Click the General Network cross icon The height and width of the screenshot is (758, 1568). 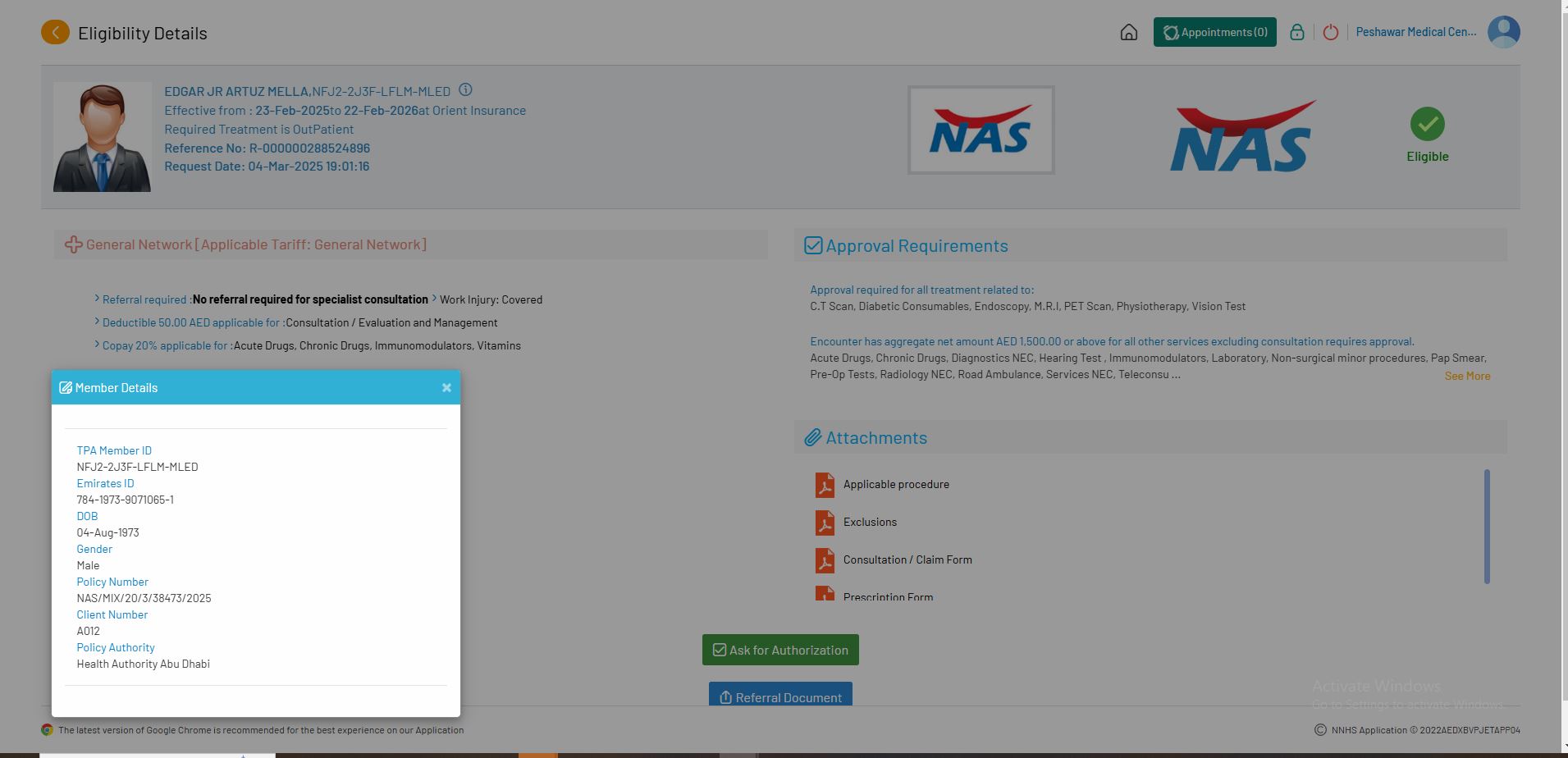(73, 244)
